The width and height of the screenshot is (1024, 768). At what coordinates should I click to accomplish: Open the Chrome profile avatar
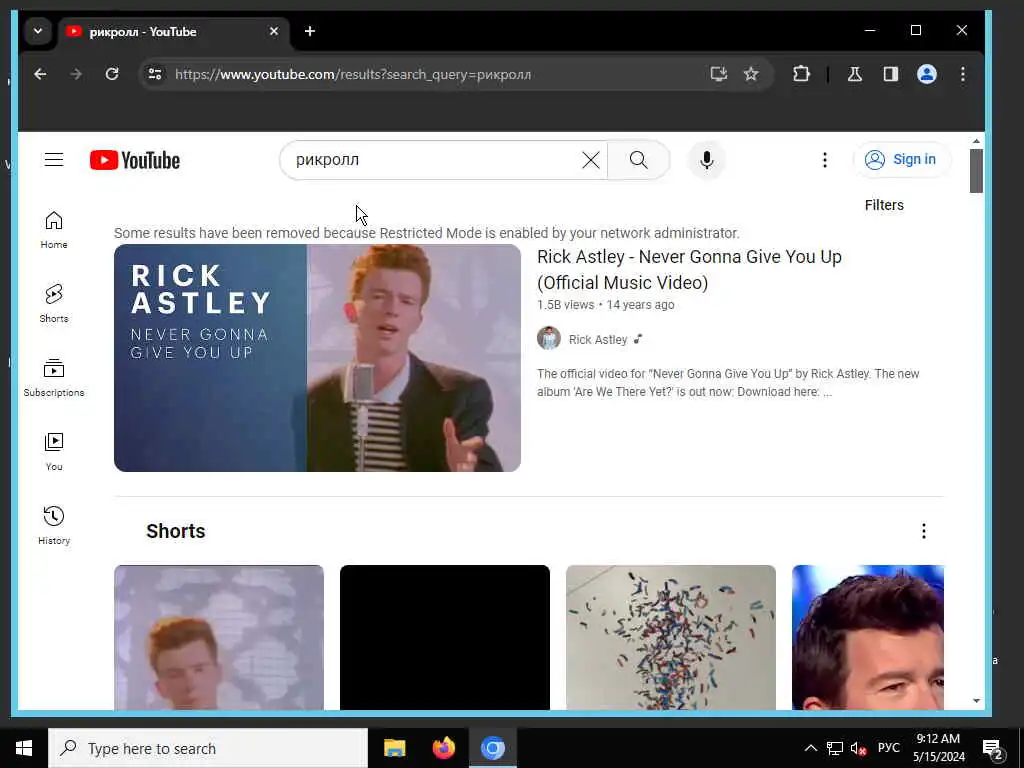(x=927, y=74)
